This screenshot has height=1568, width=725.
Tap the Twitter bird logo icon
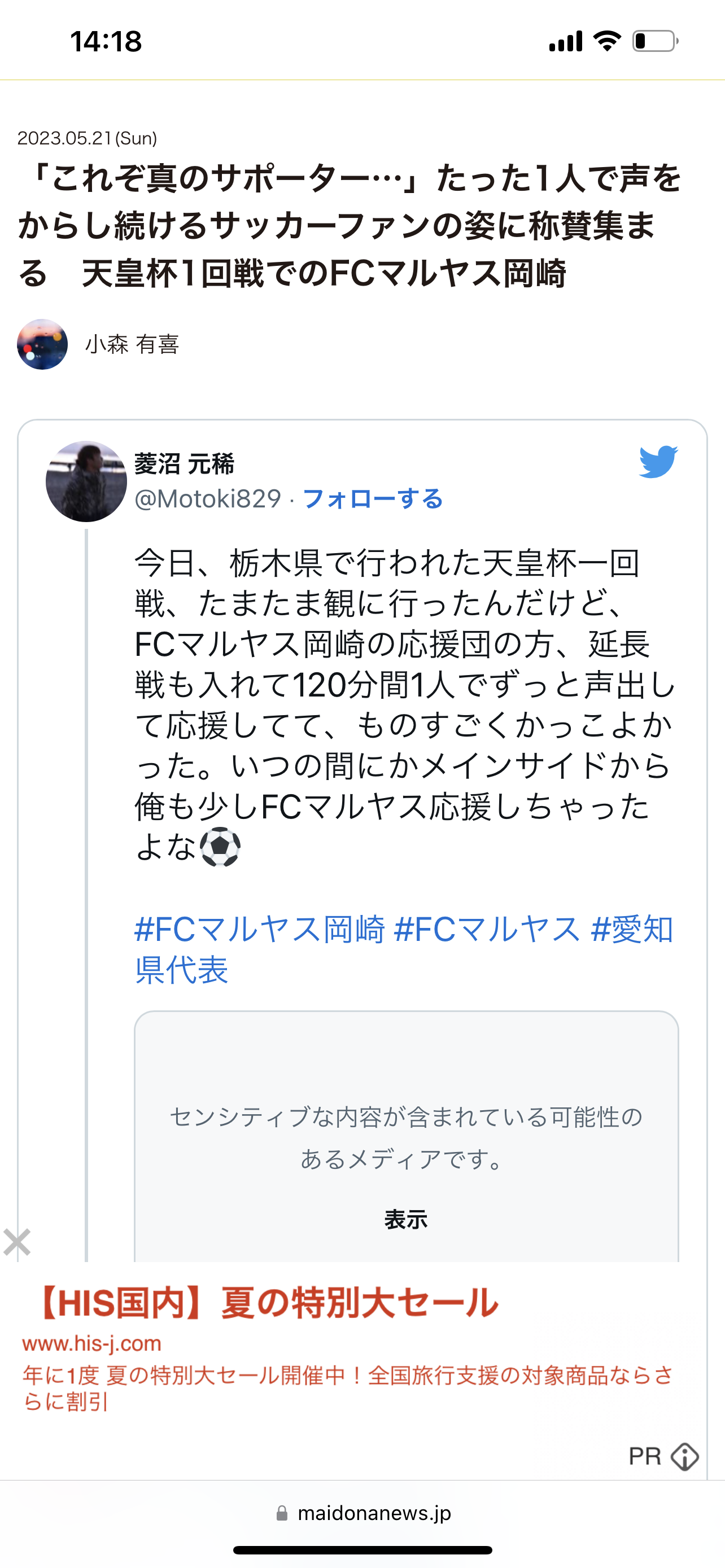point(658,461)
